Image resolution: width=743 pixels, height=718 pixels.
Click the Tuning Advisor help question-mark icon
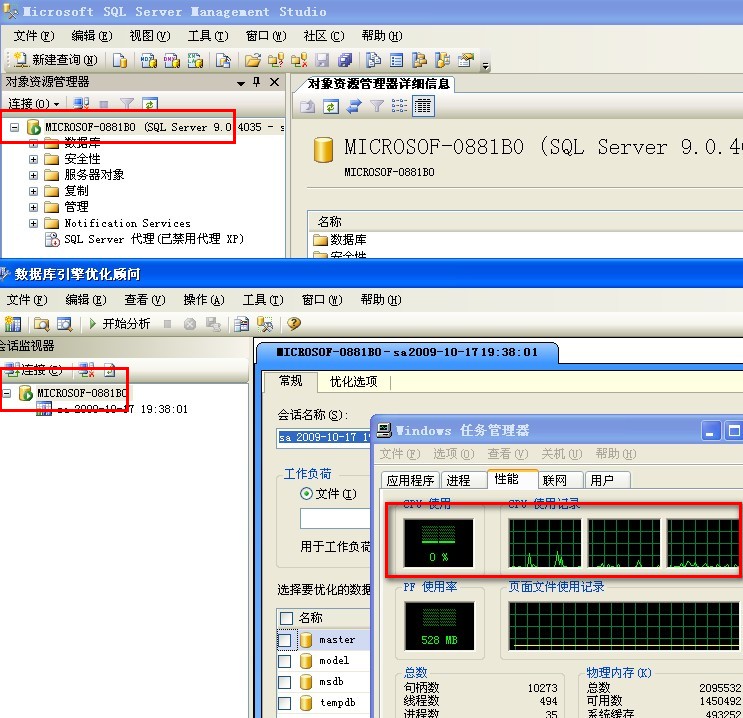(x=294, y=324)
